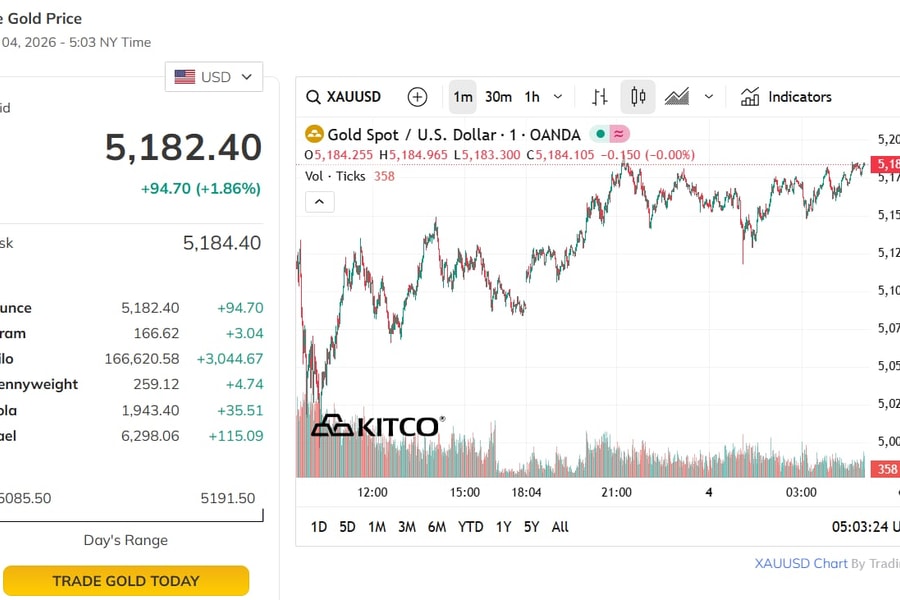Open the USD currency dropdown
The width and height of the screenshot is (900, 600).
coord(214,77)
